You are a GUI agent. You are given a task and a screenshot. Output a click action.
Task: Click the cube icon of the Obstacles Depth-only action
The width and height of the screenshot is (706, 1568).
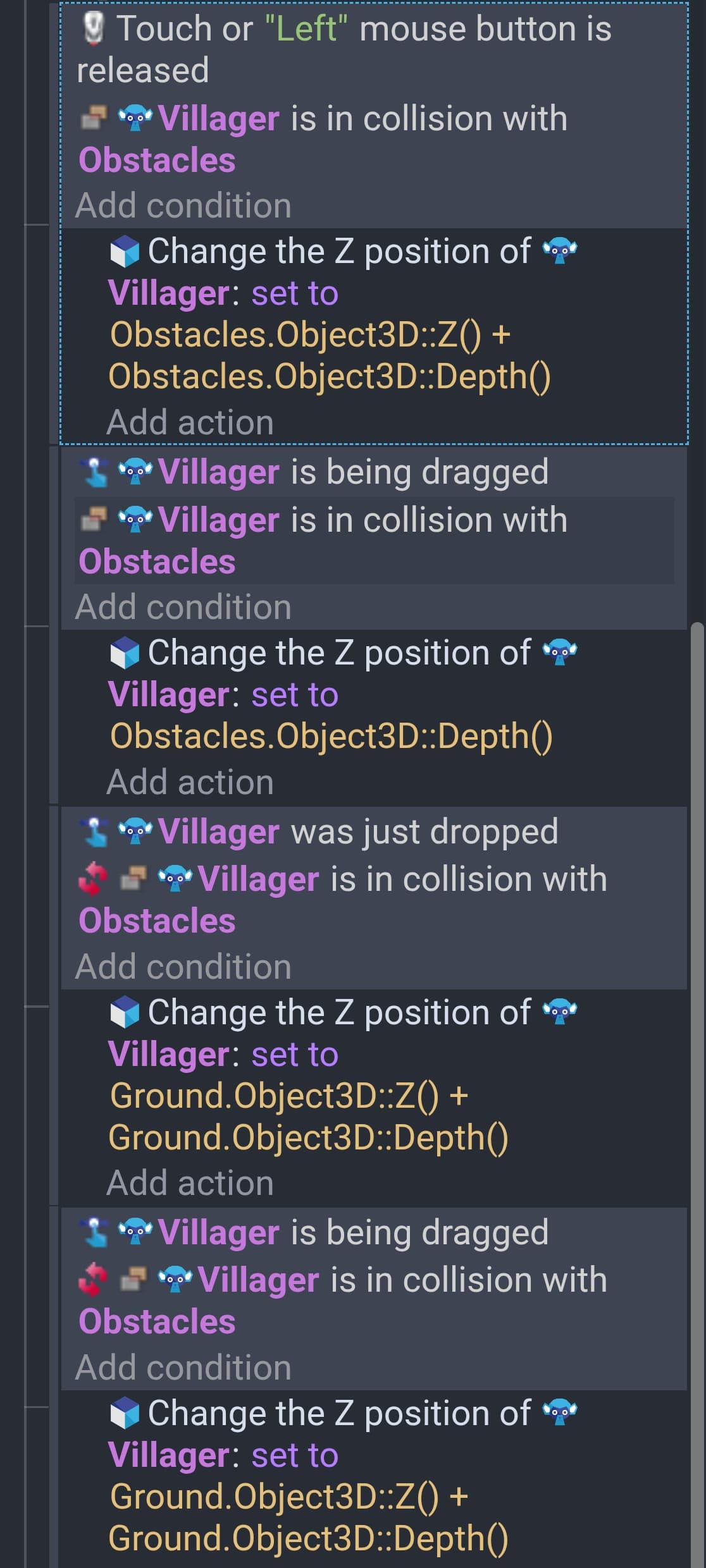pos(125,653)
